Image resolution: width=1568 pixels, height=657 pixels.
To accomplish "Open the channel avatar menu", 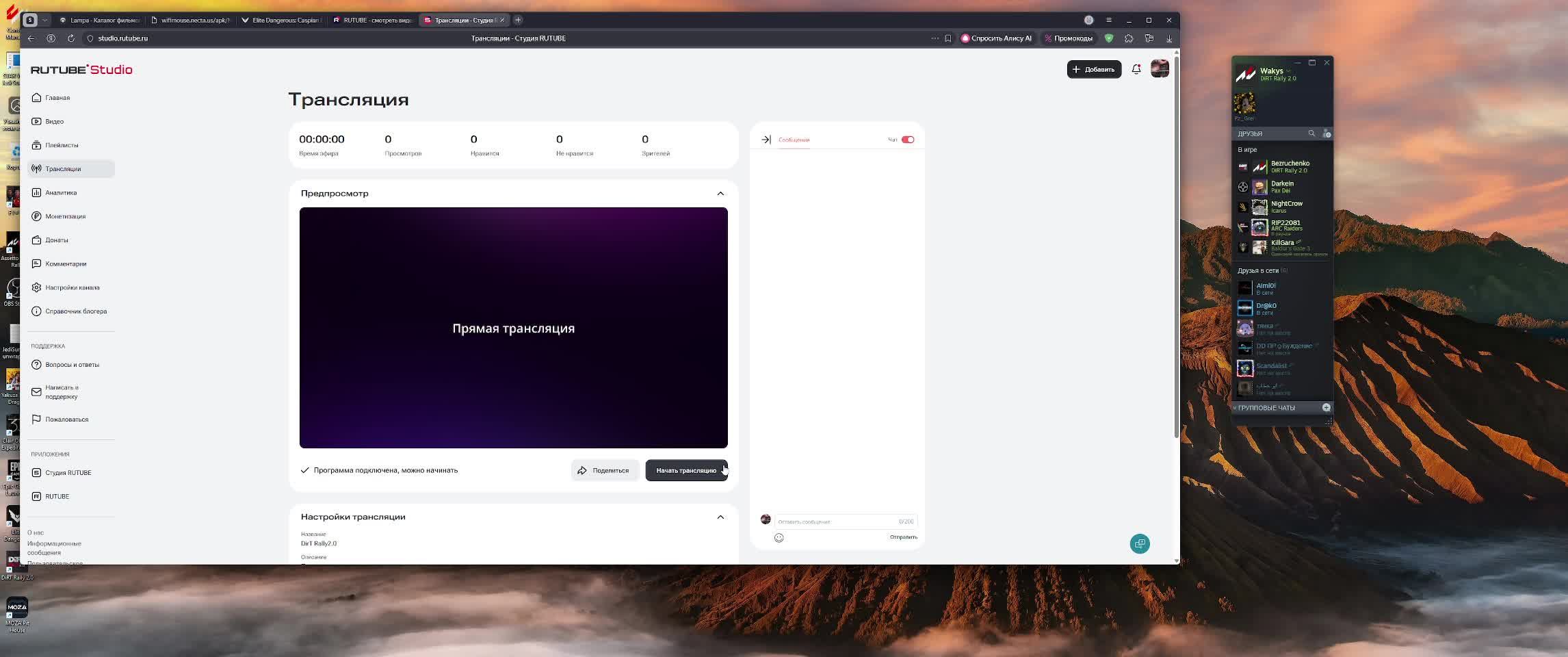I will click(1160, 69).
